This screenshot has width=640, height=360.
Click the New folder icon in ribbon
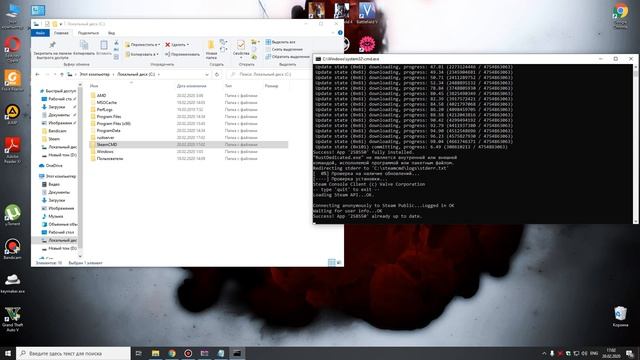(x=211, y=45)
